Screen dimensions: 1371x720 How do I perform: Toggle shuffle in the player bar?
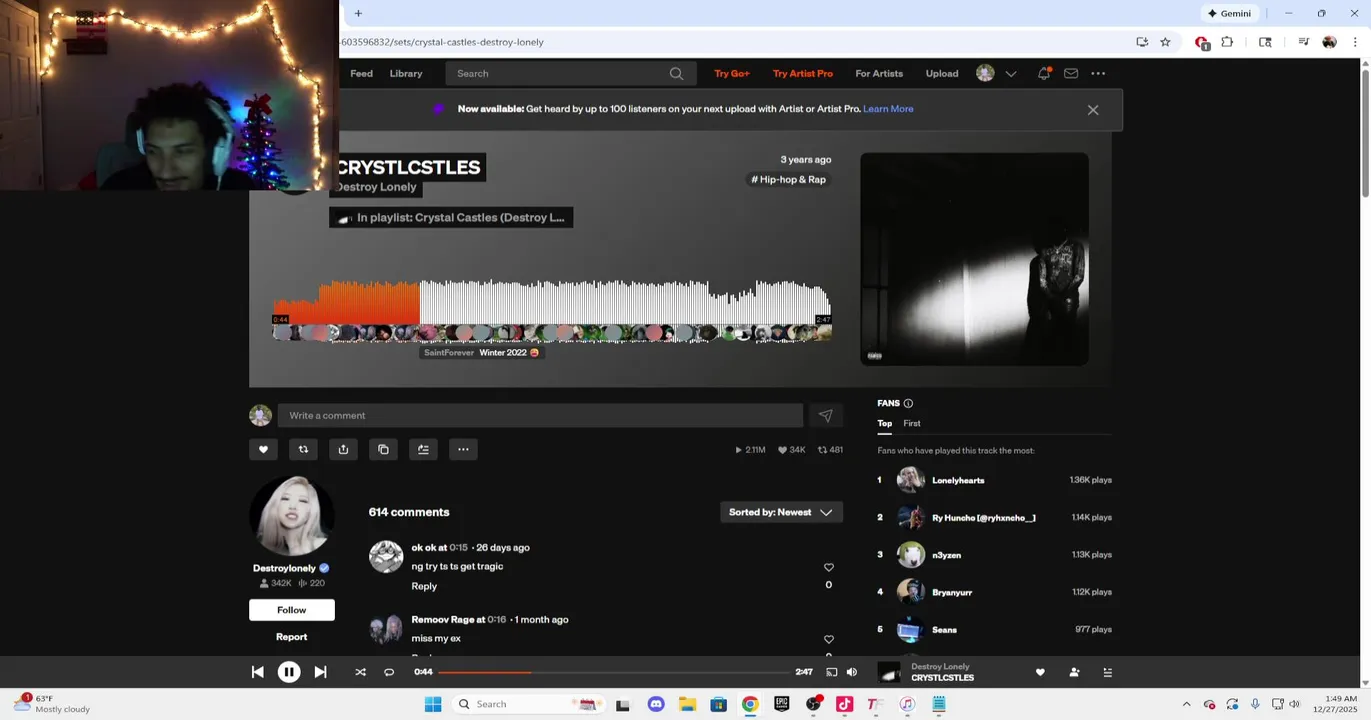pyautogui.click(x=360, y=673)
